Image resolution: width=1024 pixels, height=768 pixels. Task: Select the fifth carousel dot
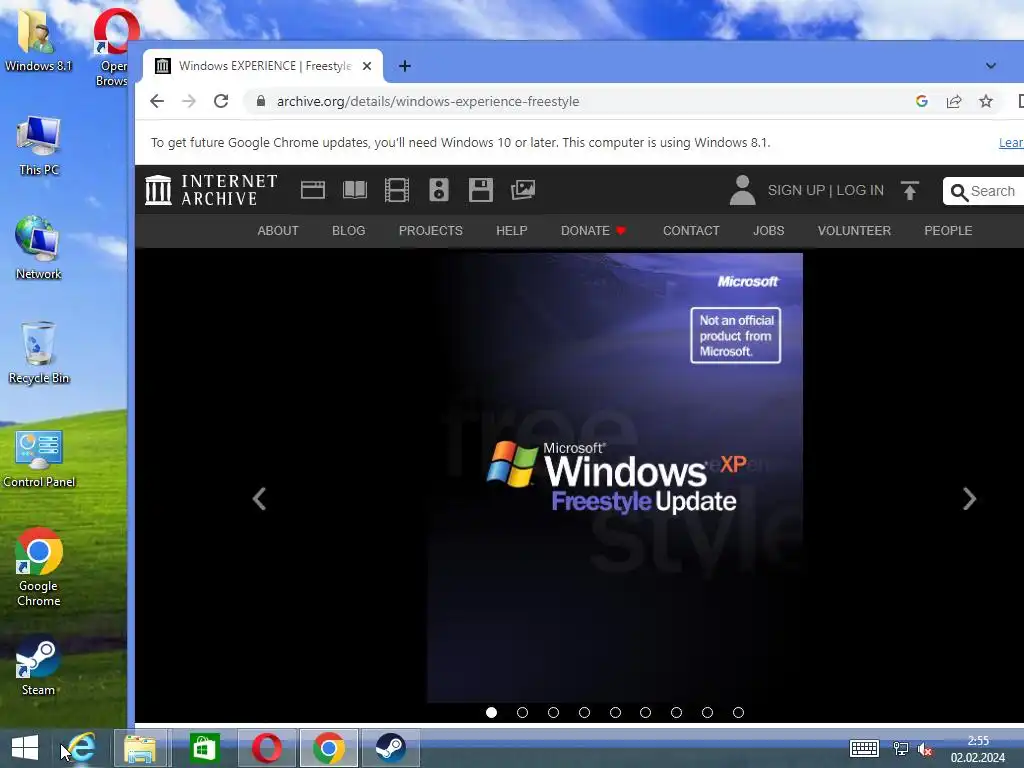click(615, 712)
